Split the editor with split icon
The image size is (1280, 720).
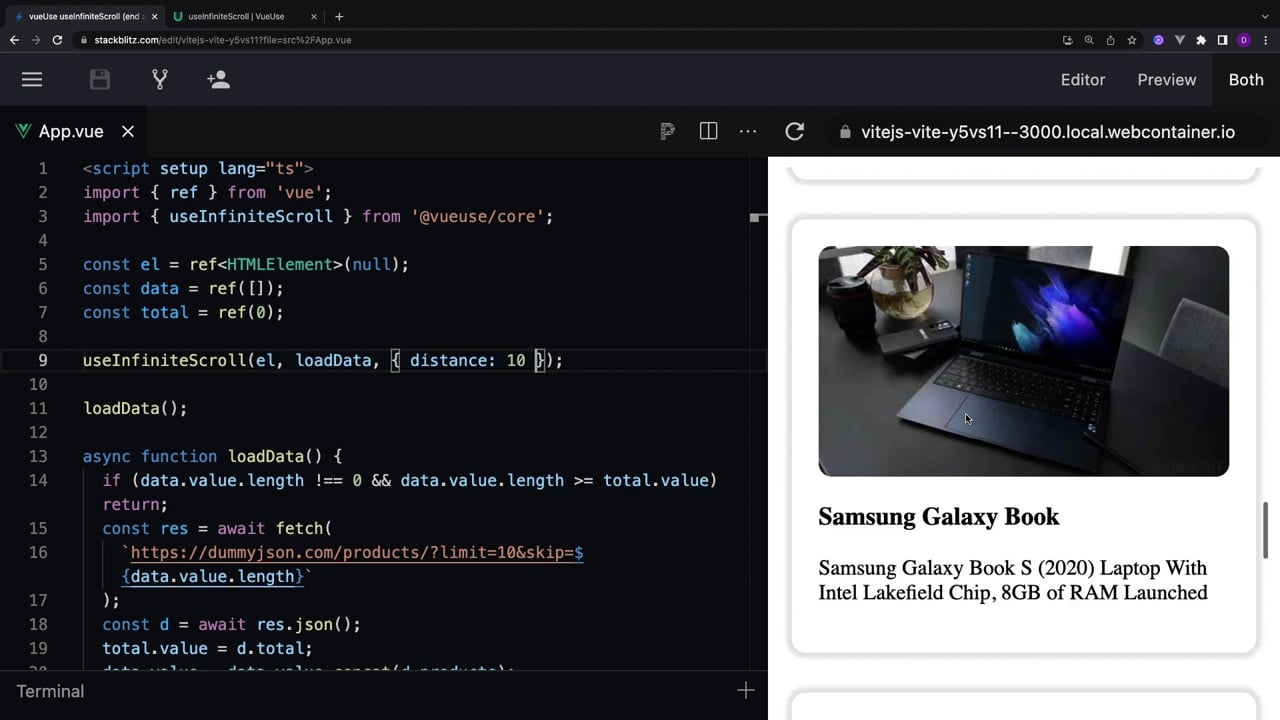(708, 131)
